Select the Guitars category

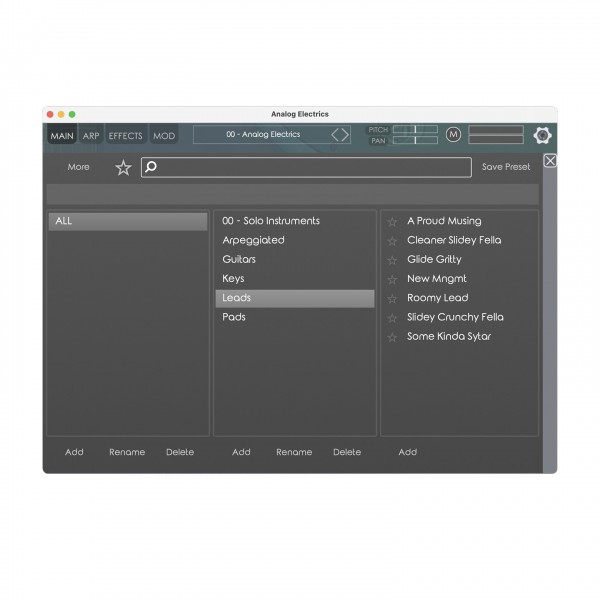(x=295, y=259)
